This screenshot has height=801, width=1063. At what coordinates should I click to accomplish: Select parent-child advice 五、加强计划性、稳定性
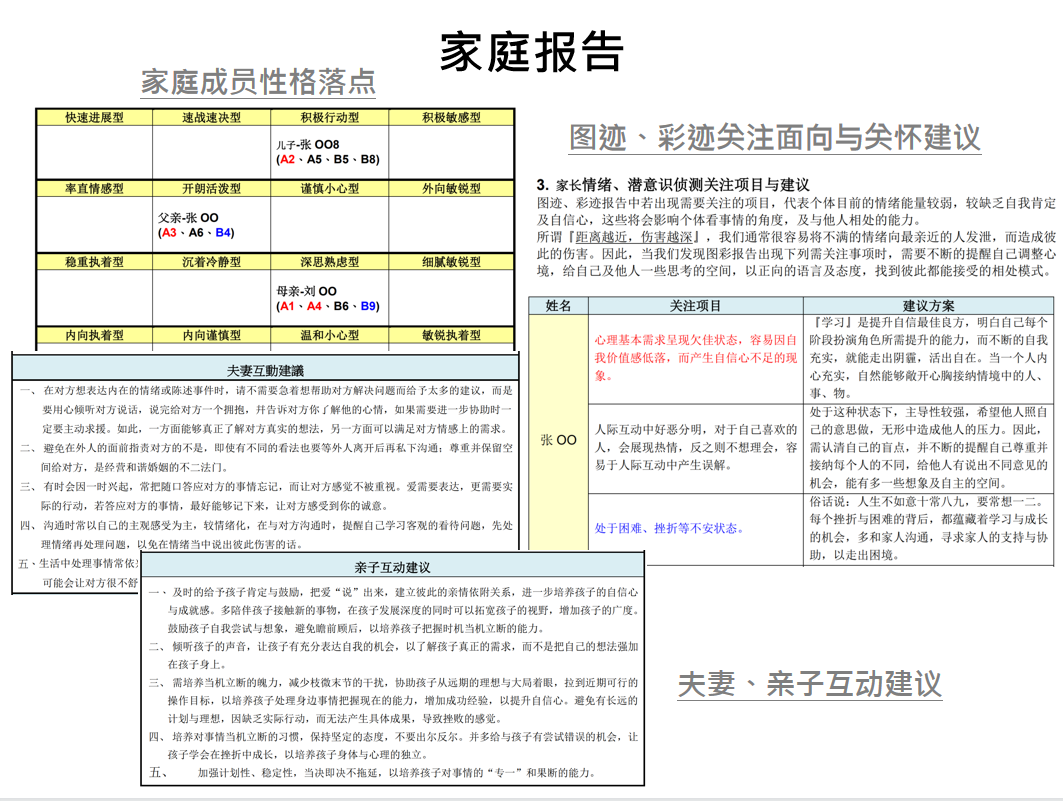point(372,773)
